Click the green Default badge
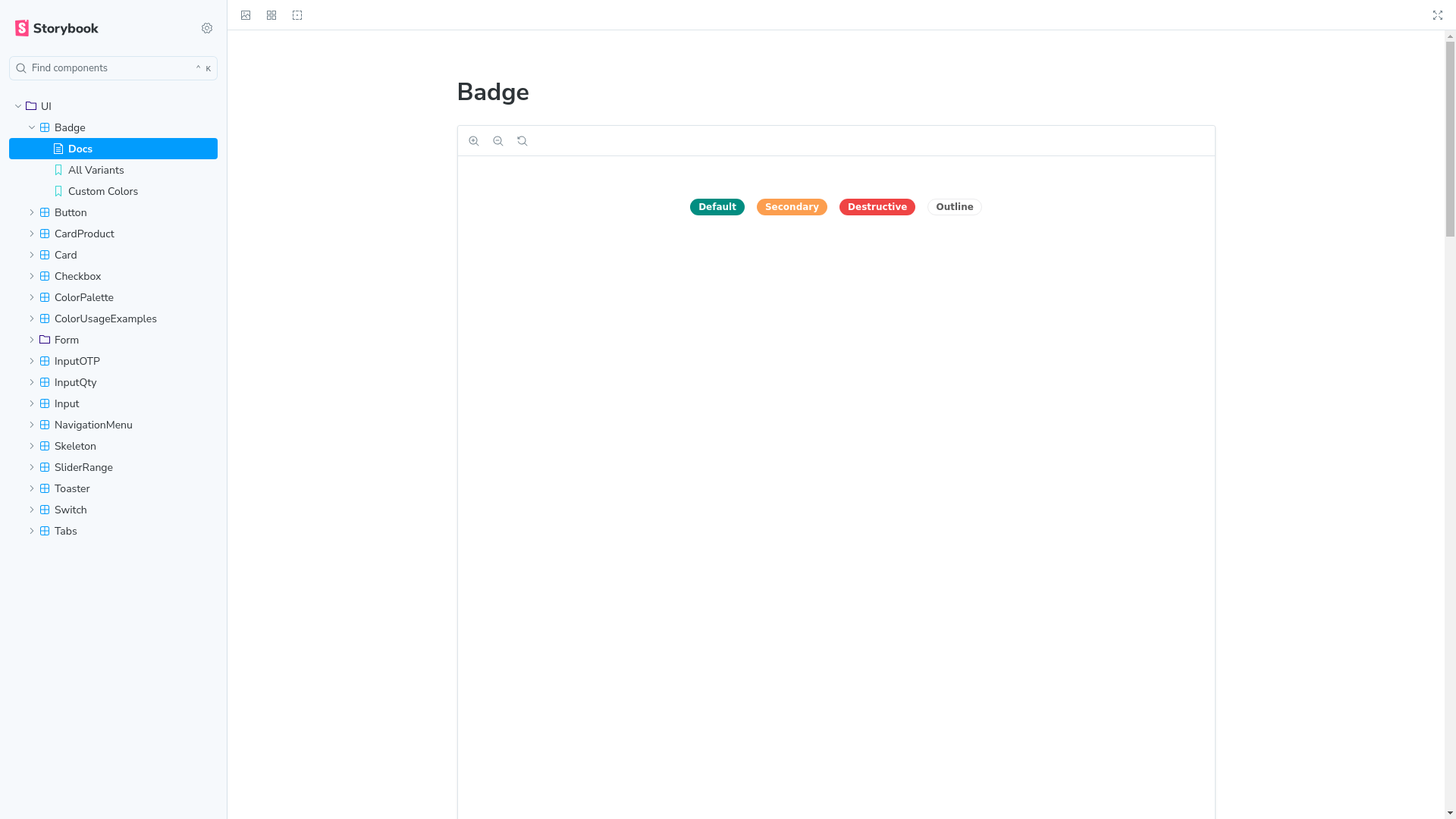 point(717,207)
